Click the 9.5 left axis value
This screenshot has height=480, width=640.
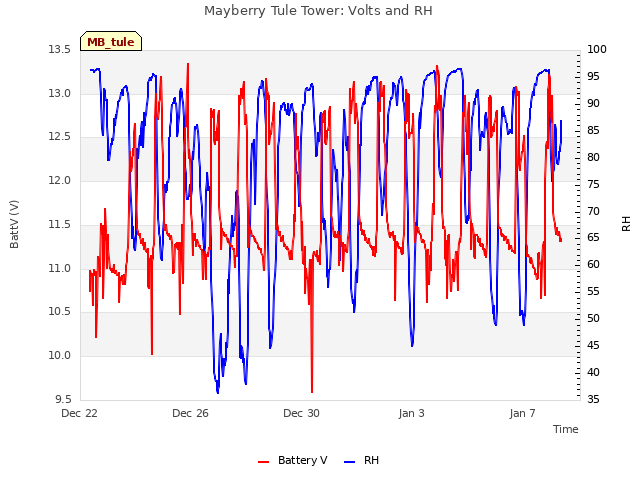[63, 399]
